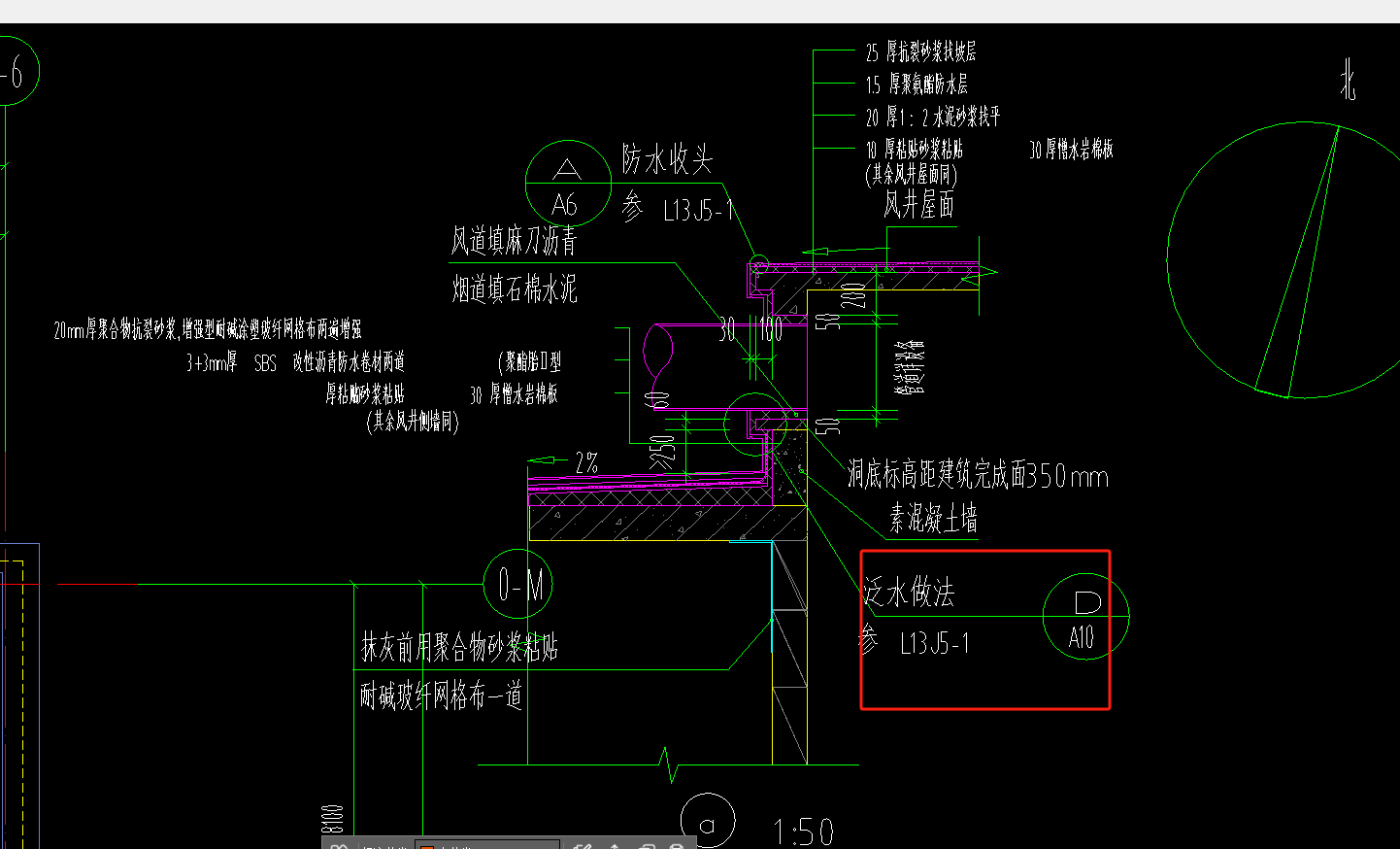Select the 洞底标高距建筑完成面350mm annotation
This screenshot has width=1400, height=849.
click(x=978, y=475)
